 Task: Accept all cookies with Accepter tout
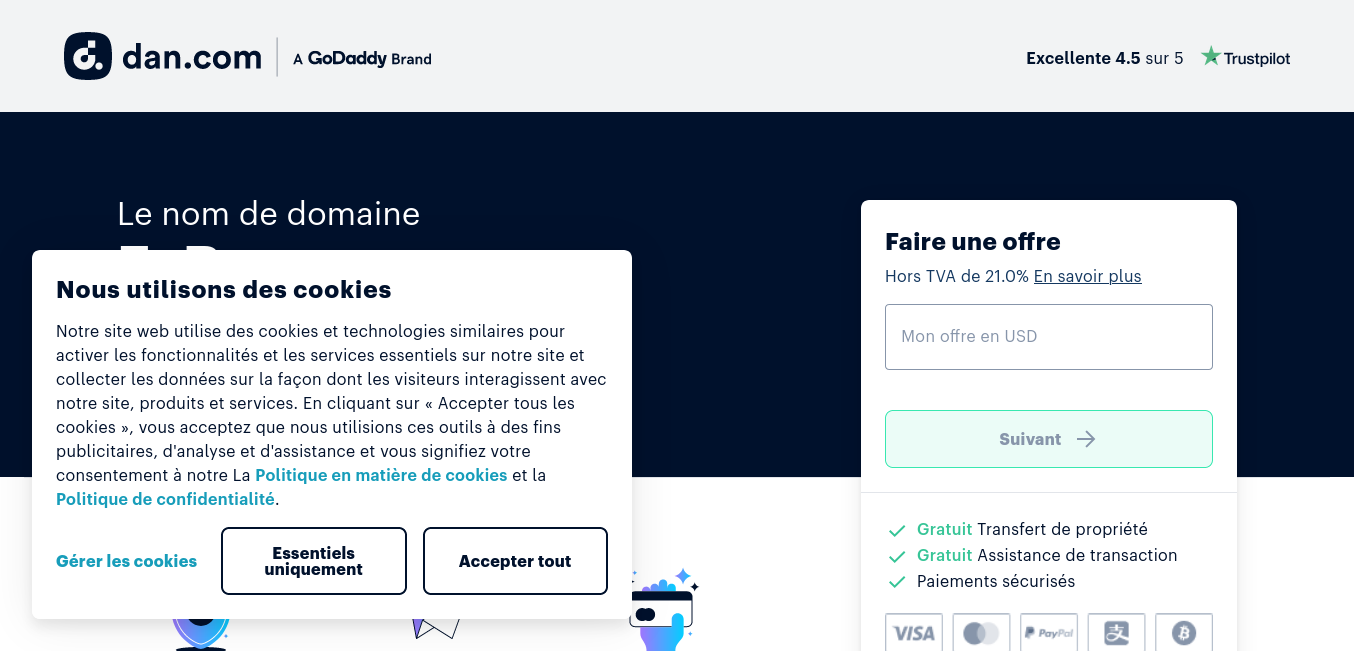pos(515,561)
